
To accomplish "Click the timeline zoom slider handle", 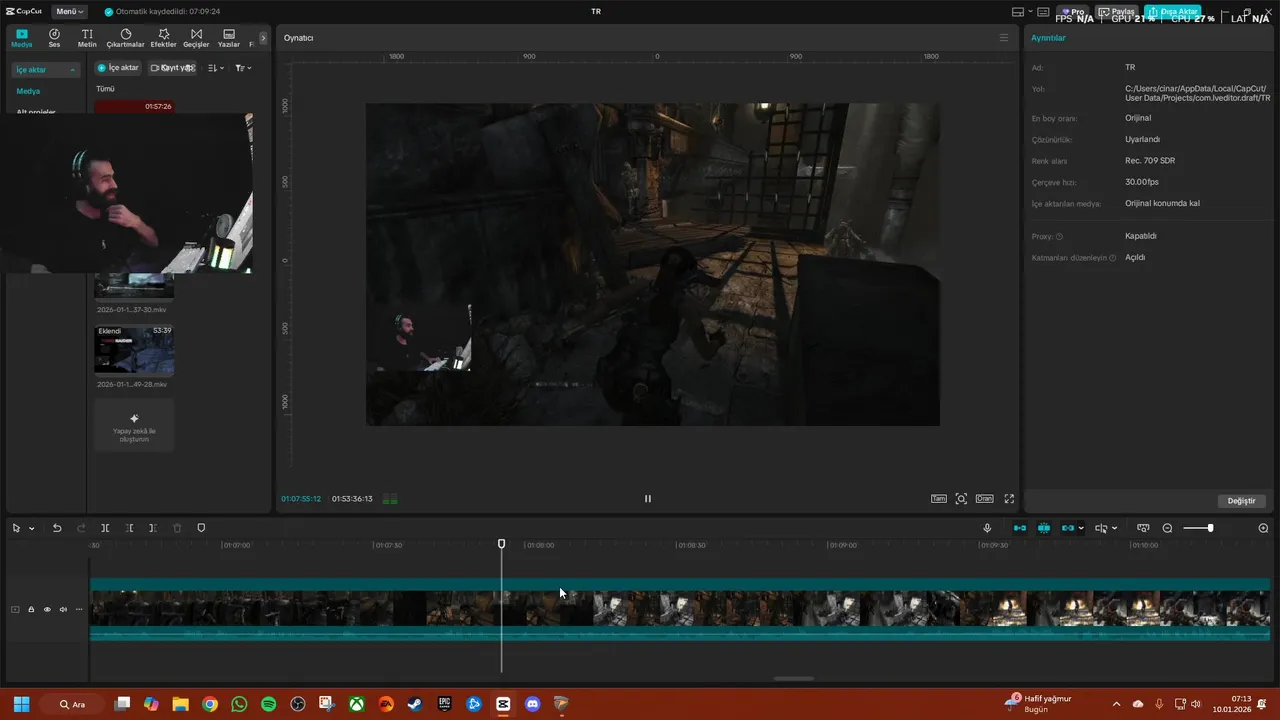I will (x=1210, y=528).
